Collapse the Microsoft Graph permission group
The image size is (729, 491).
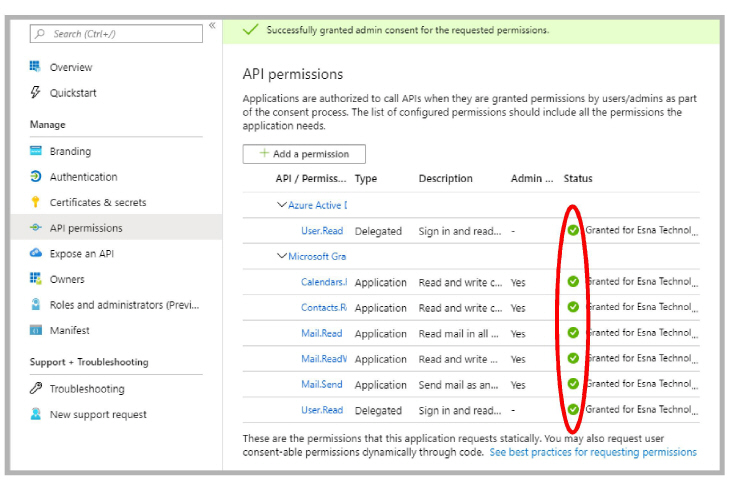[x=281, y=256]
